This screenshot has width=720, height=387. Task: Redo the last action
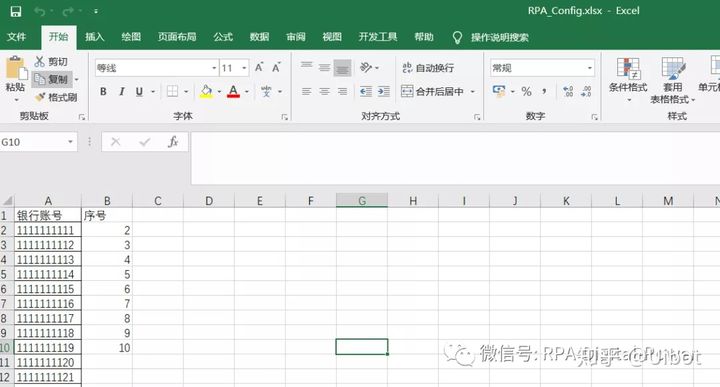click(x=68, y=11)
